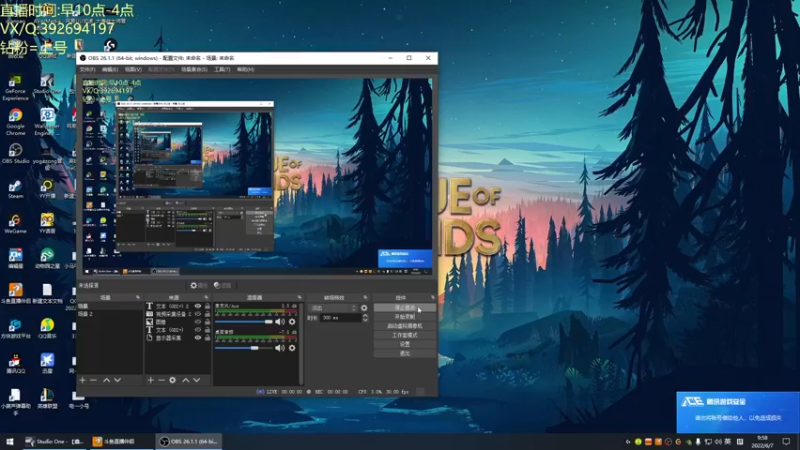Open the 帮助(H) menu
The width and height of the screenshot is (800, 450).
pyautogui.click(x=245, y=69)
